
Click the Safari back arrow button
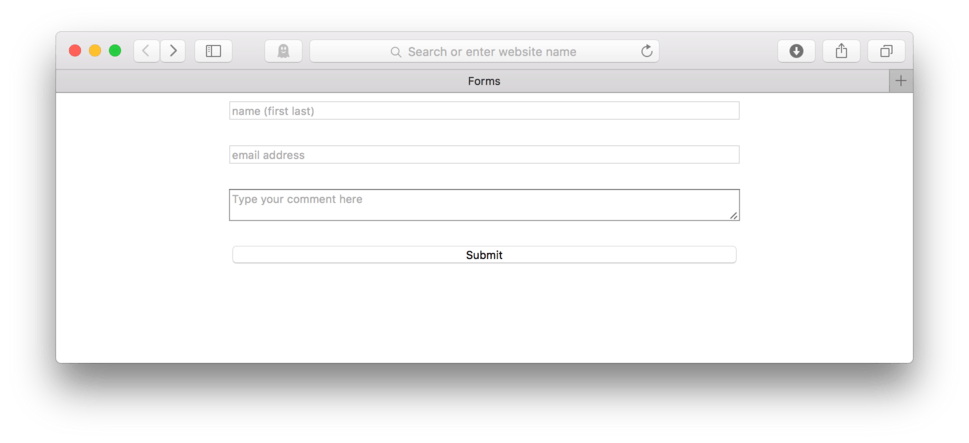pyautogui.click(x=146, y=51)
